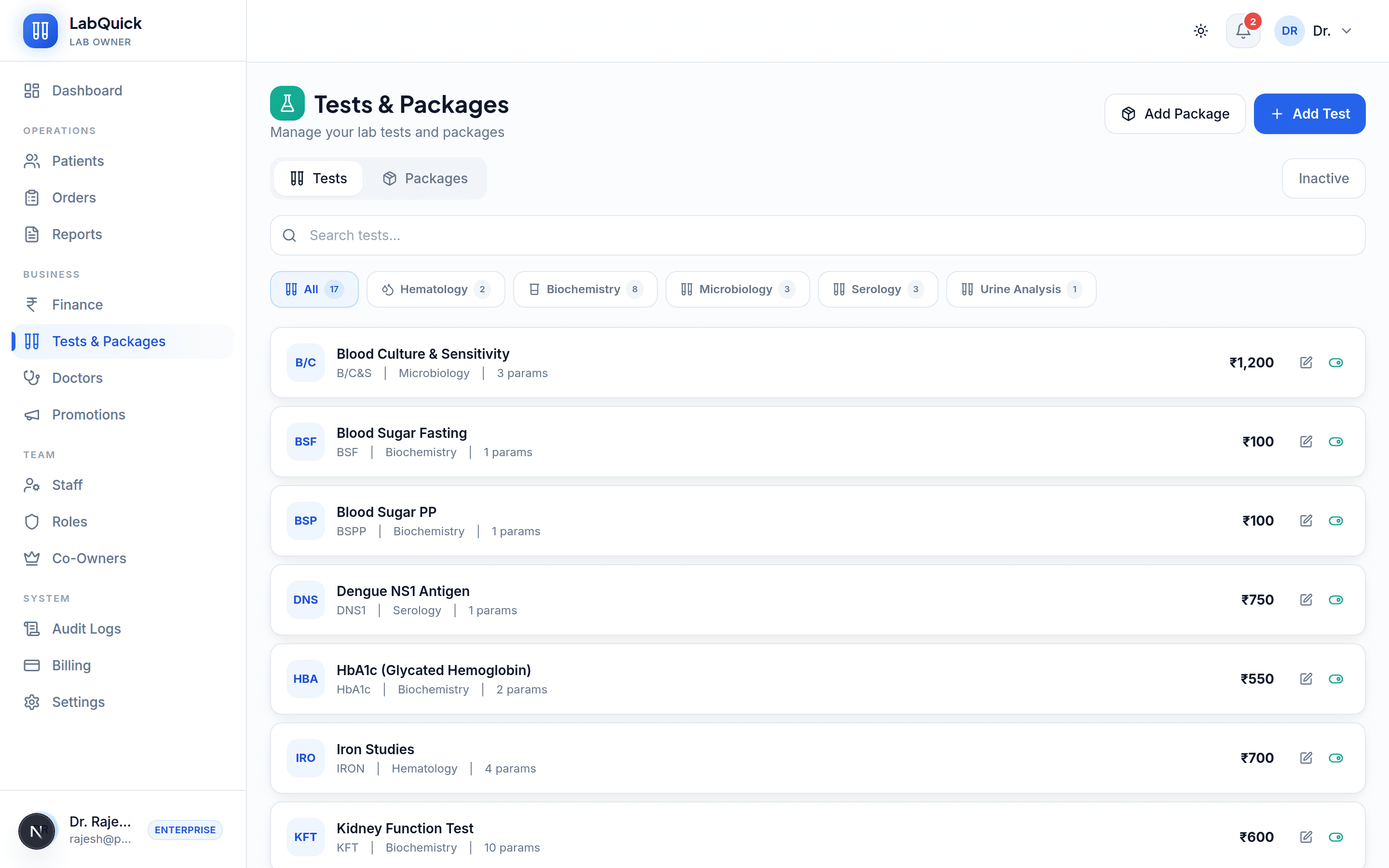Click the green flask page header icon
This screenshot has width=1389, height=868.
tap(287, 103)
